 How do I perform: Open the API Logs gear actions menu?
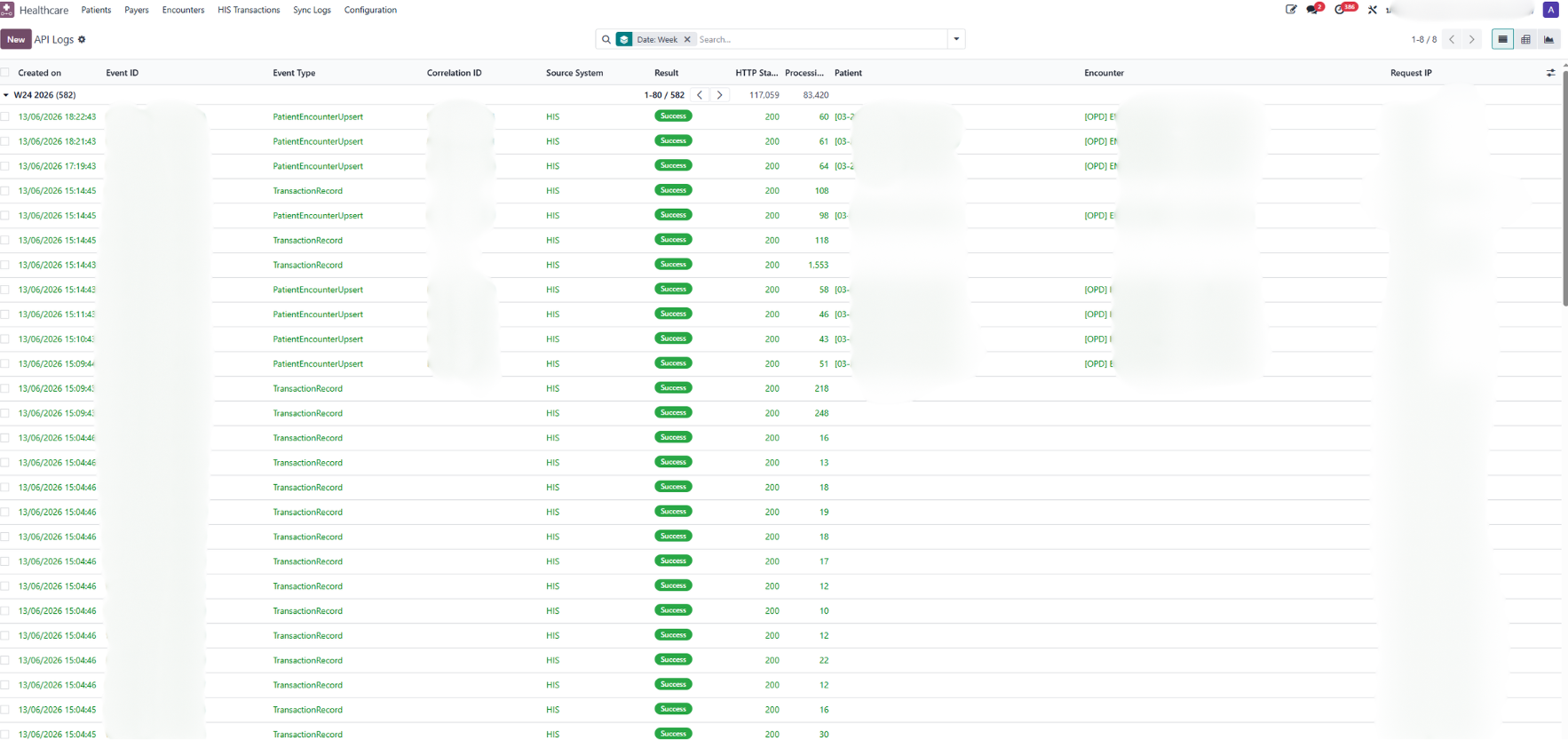[x=82, y=39]
